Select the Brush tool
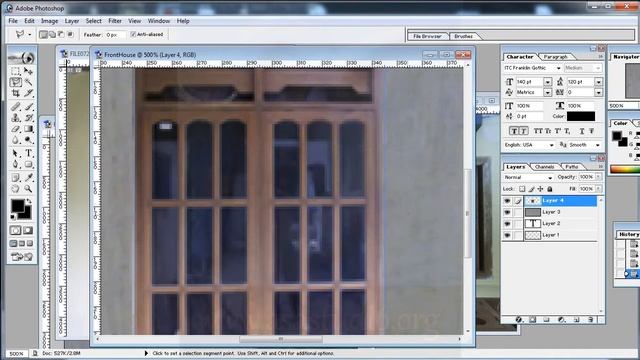The image size is (640, 360). [28, 107]
